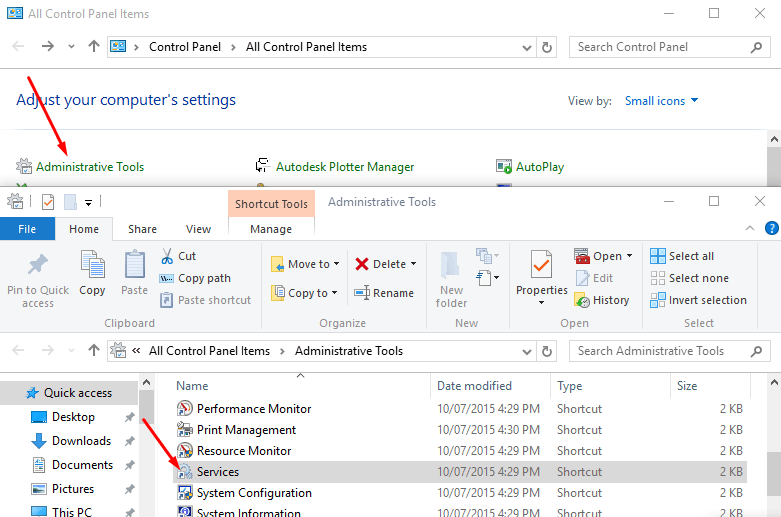Click the Copy button in Clipboard group
The width and height of the screenshot is (781, 517).
tap(92, 273)
